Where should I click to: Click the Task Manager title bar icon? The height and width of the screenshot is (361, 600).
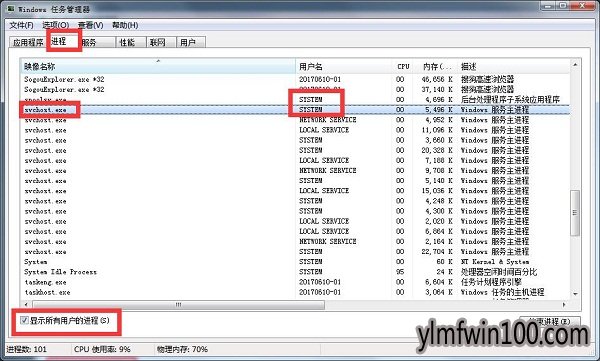(10, 8)
